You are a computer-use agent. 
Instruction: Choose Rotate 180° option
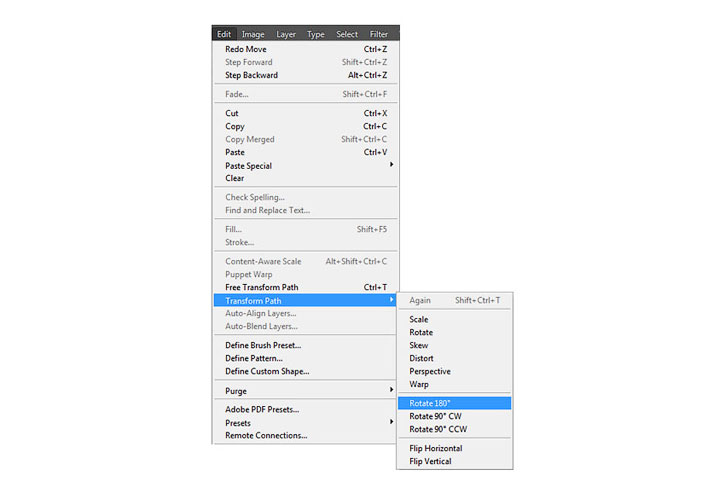(455, 403)
